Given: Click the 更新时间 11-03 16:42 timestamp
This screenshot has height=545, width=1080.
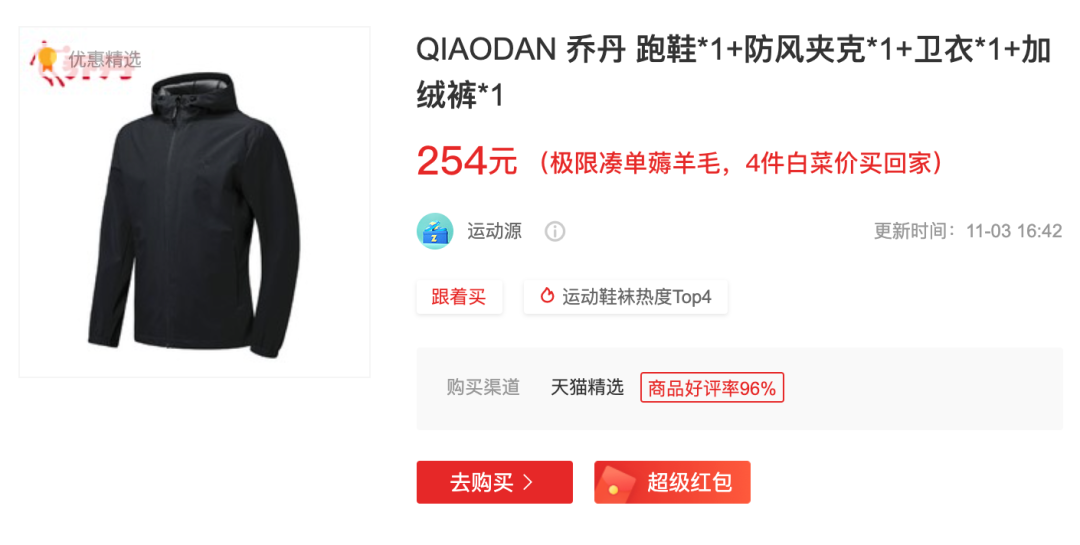Looking at the screenshot, I should tap(968, 231).
